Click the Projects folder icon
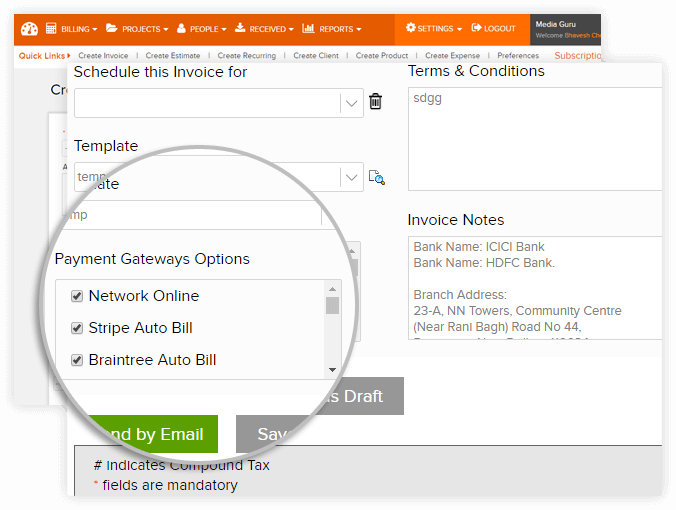 [x=112, y=28]
